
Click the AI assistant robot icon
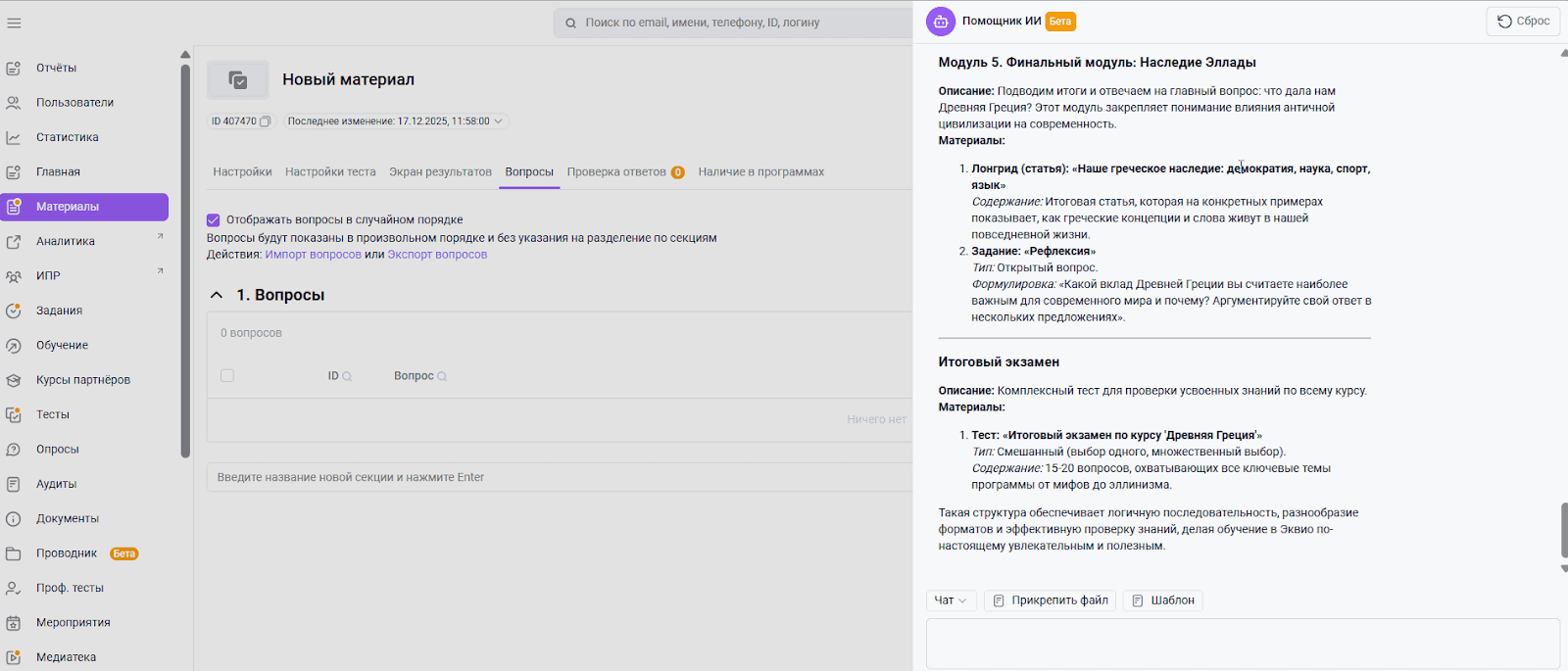[941, 22]
